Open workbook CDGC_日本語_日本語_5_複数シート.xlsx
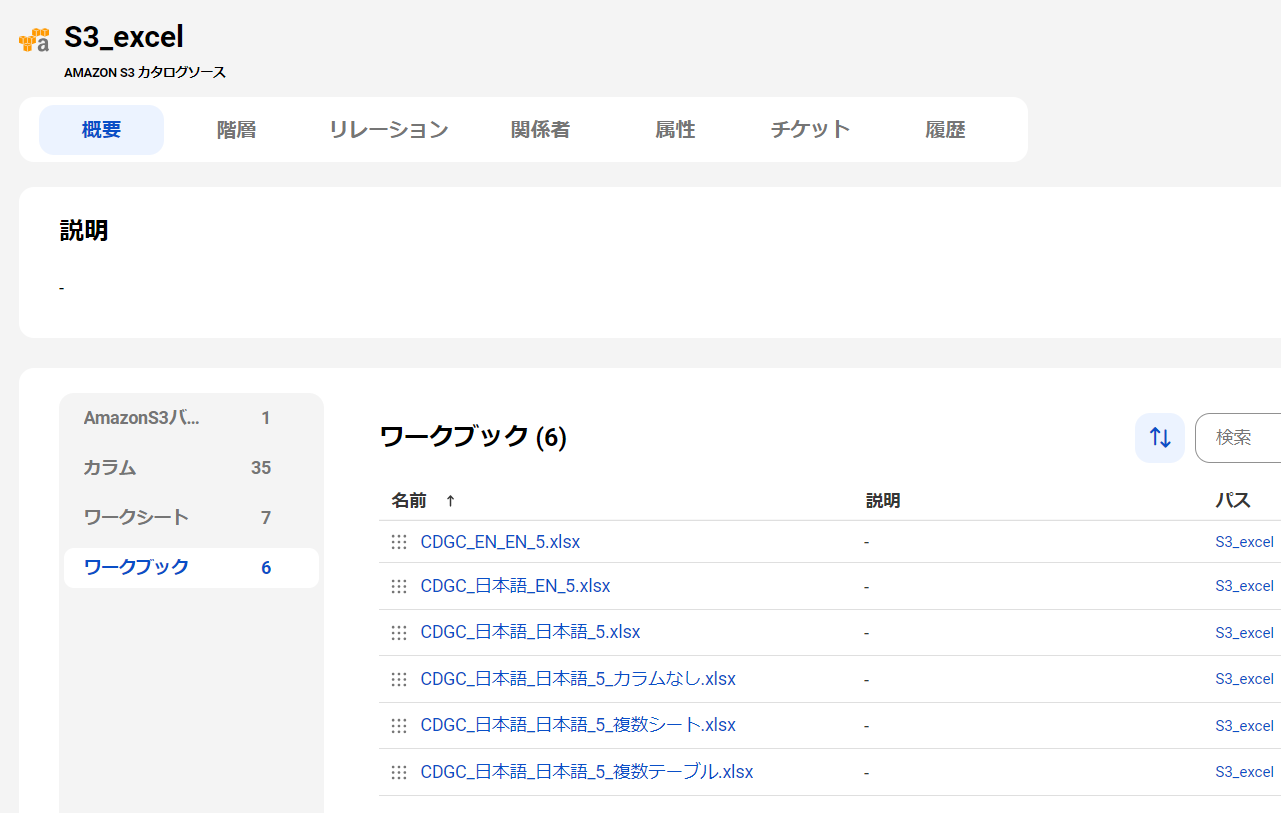The height and width of the screenshot is (813, 1281). pos(578,725)
